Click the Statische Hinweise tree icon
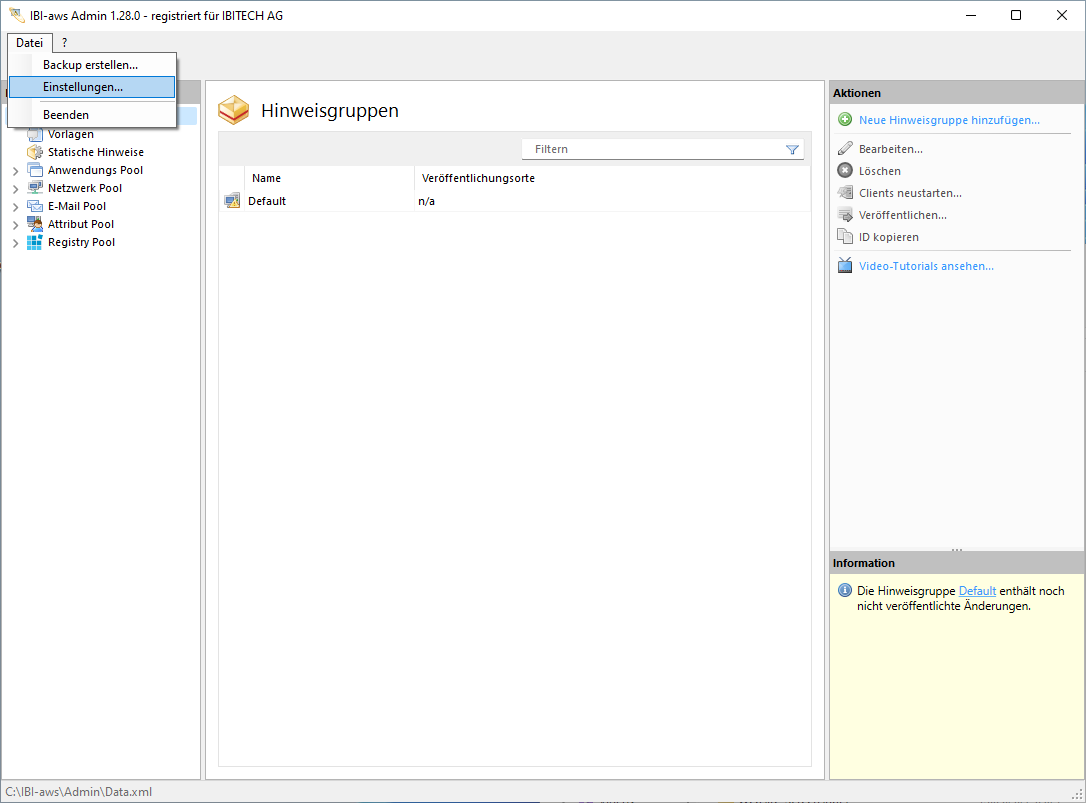Viewport: 1086px width, 803px height. coord(35,152)
